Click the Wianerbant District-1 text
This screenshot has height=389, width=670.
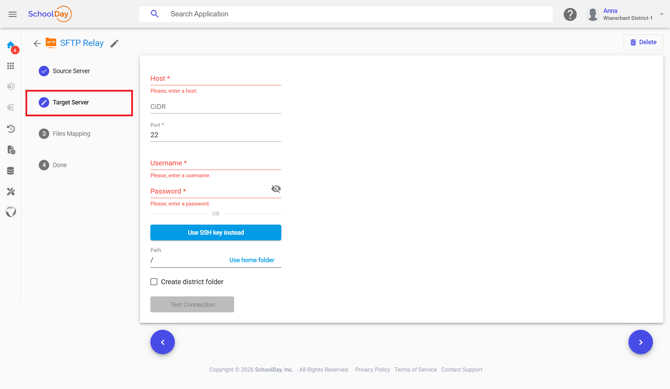628,18
